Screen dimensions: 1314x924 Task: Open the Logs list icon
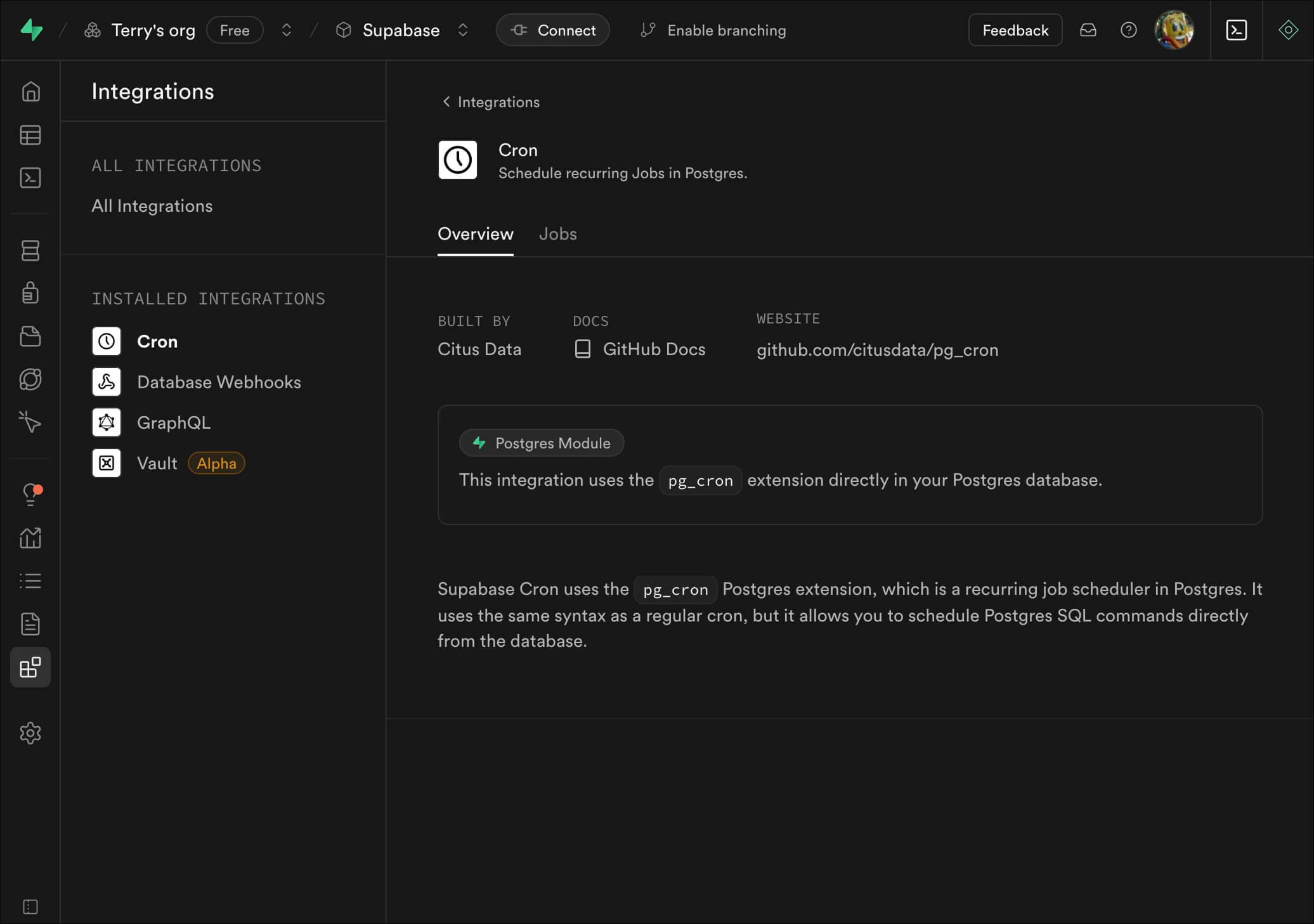coord(30,581)
